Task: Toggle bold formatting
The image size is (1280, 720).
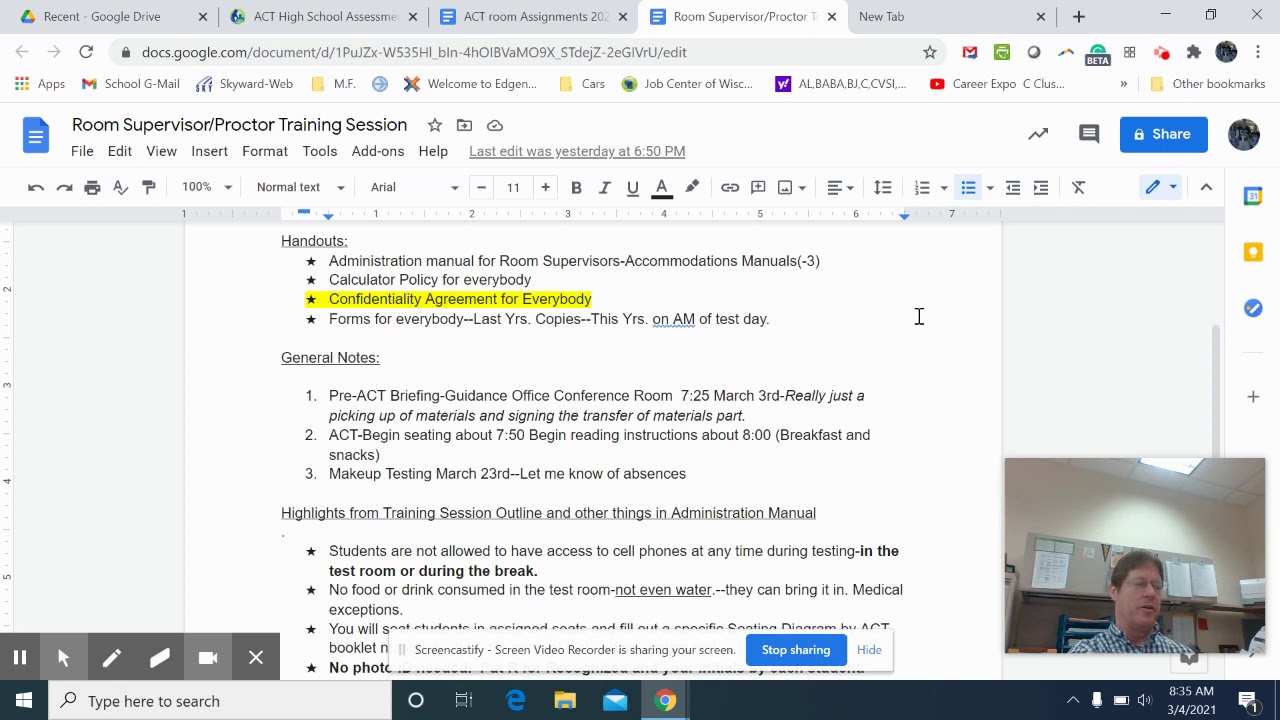Action: (x=576, y=187)
